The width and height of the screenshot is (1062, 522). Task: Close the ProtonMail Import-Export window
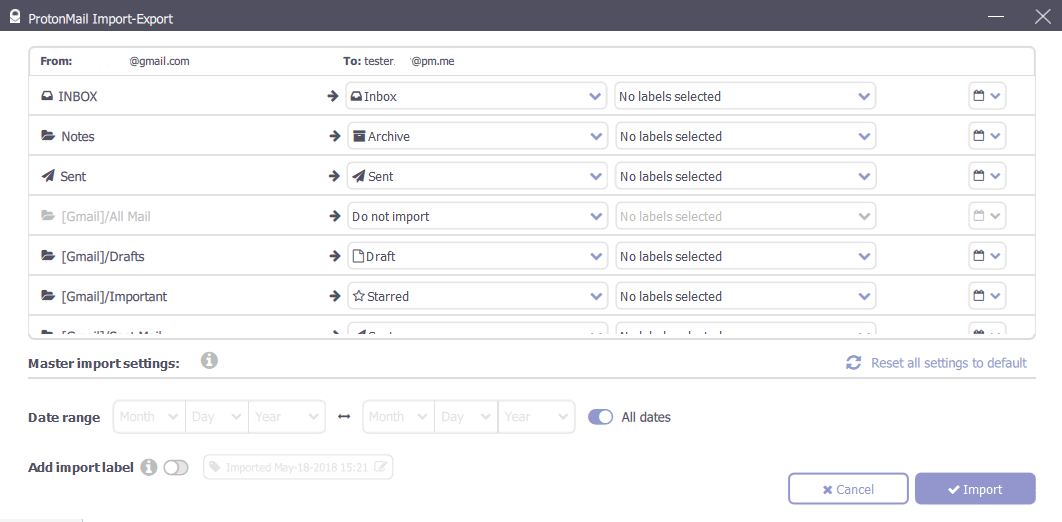[x=1043, y=16]
